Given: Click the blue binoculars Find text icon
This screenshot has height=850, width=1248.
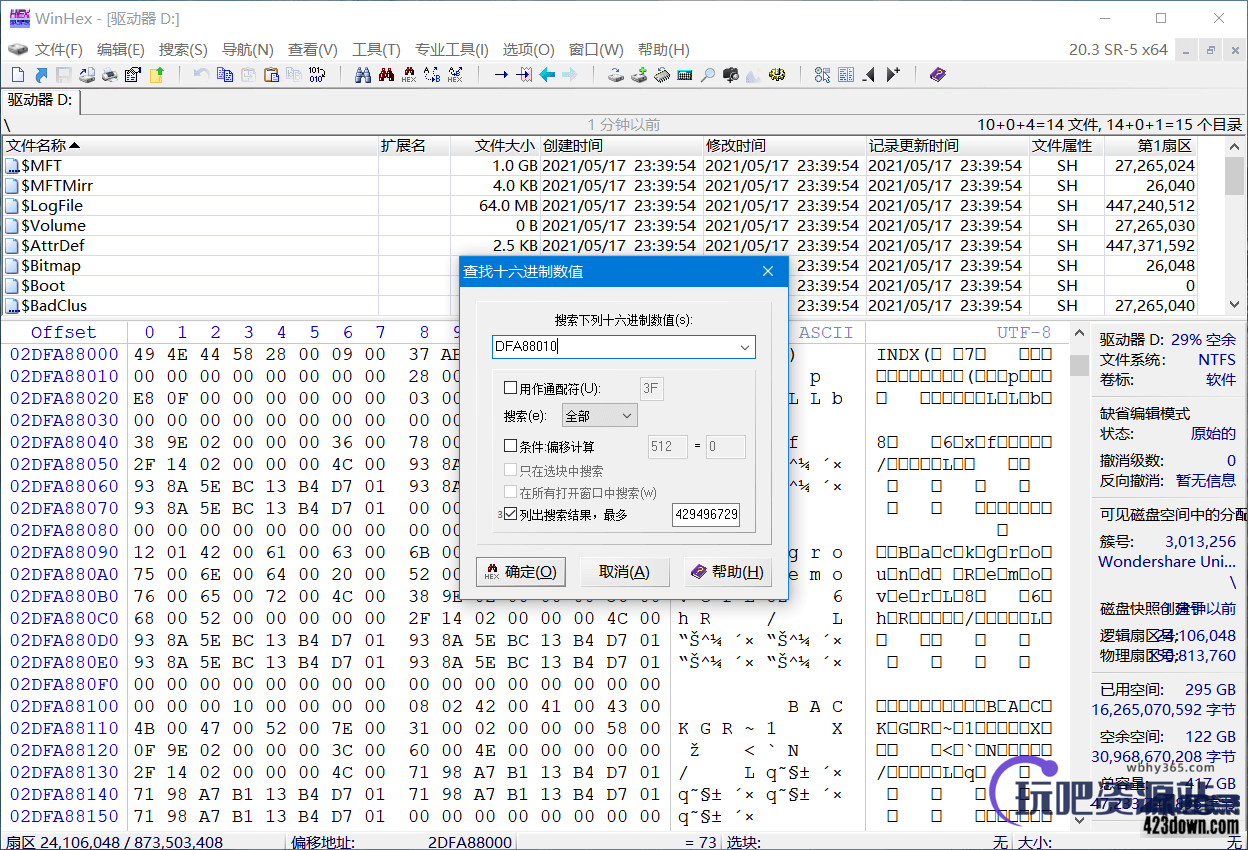Looking at the screenshot, I should 363,75.
